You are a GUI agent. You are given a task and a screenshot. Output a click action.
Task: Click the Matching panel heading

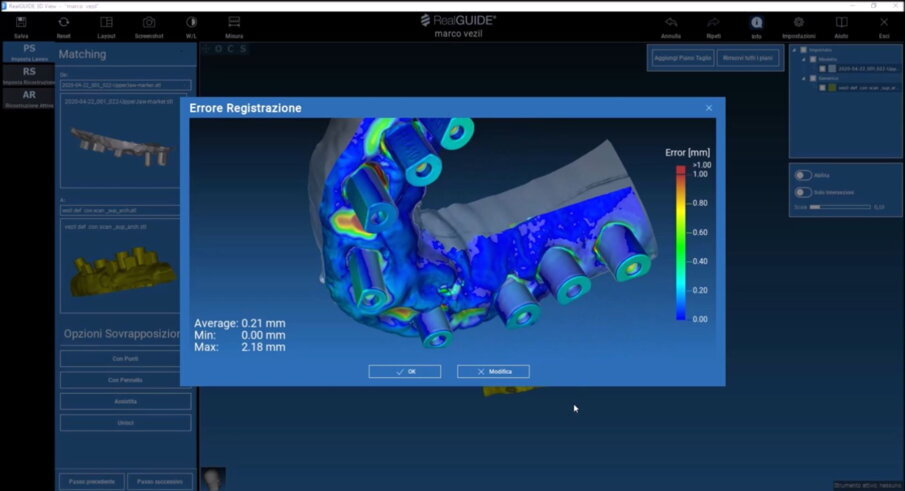tap(83, 54)
